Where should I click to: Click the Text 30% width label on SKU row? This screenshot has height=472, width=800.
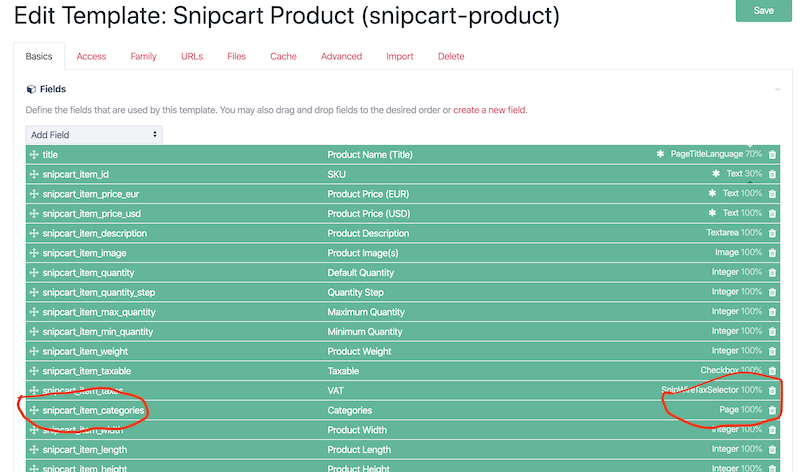tap(744, 173)
